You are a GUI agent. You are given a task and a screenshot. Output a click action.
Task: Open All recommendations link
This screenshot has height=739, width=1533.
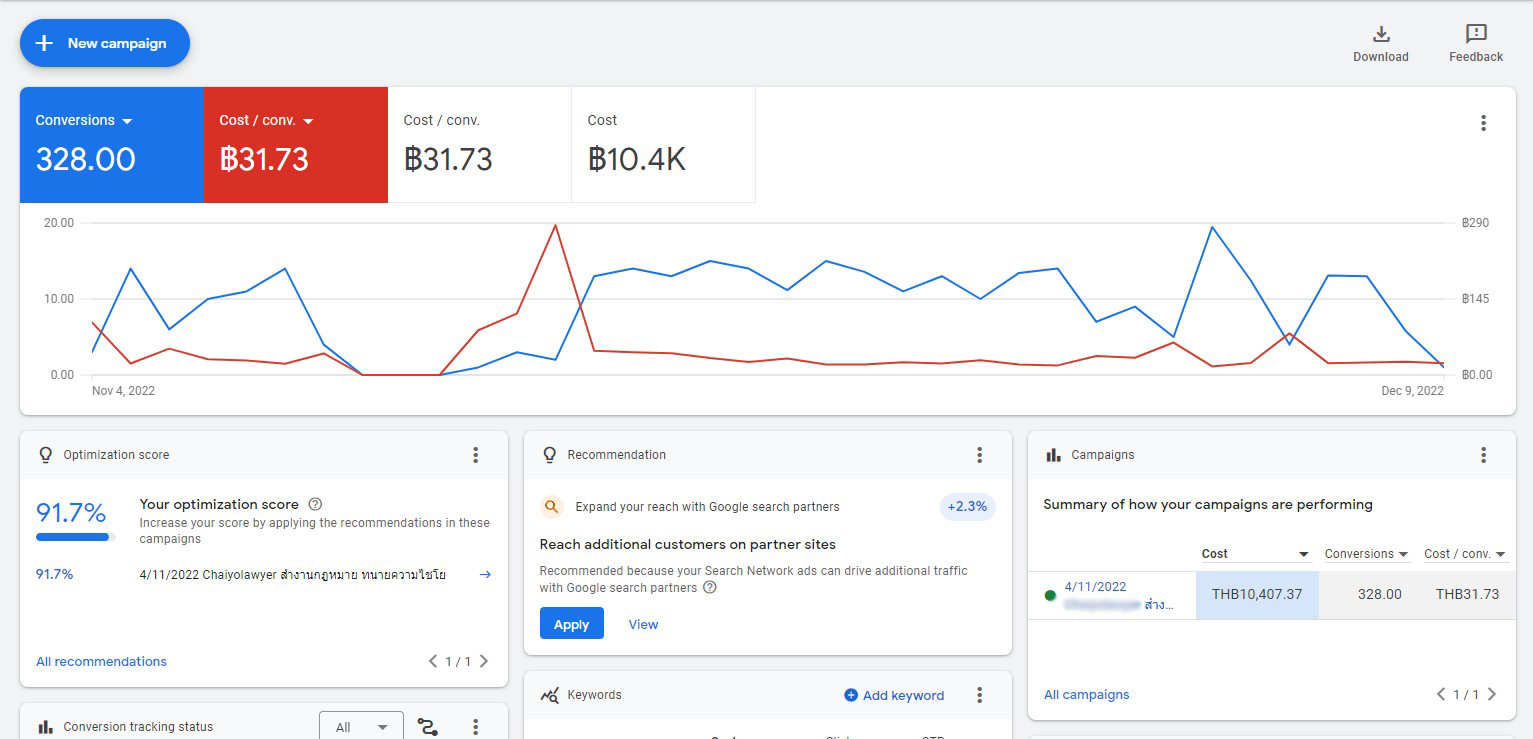(101, 661)
